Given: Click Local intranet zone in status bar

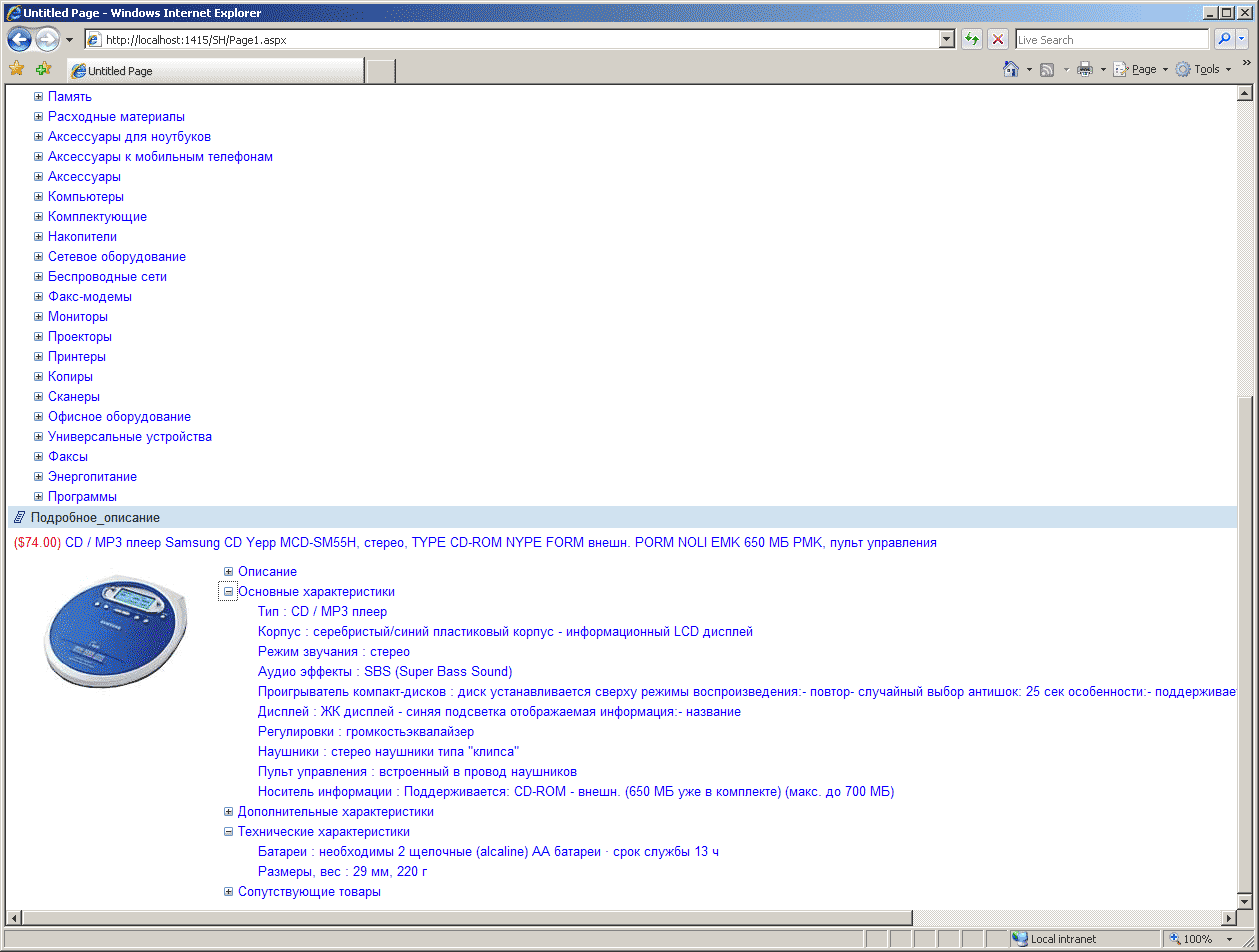Looking at the screenshot, I should 1084,939.
